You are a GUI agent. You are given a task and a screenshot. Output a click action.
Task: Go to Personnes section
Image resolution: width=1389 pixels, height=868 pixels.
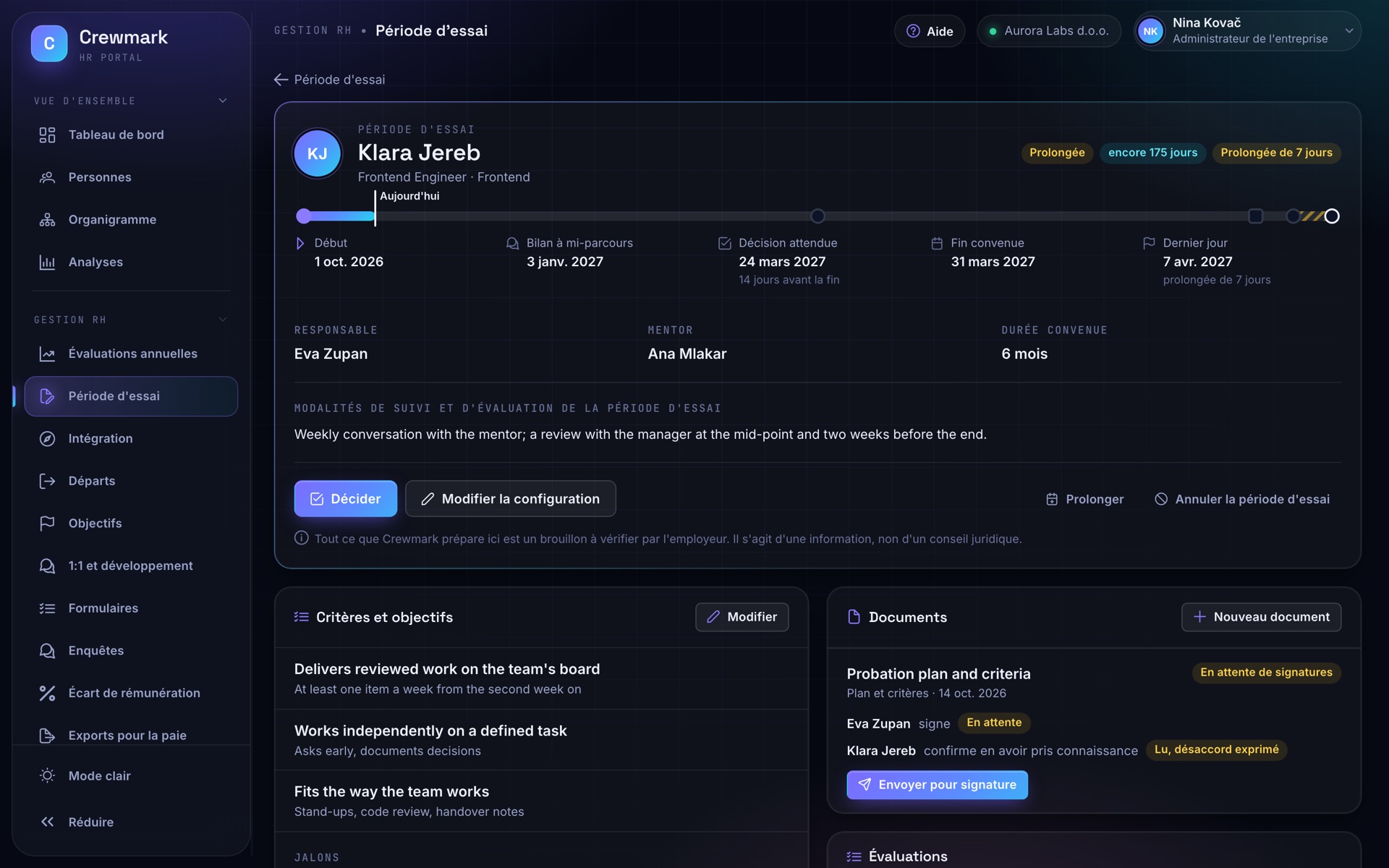click(x=131, y=177)
